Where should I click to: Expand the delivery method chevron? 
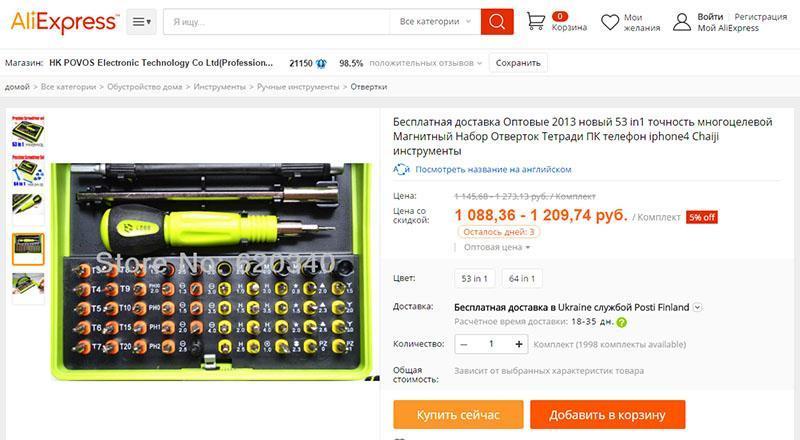697,307
